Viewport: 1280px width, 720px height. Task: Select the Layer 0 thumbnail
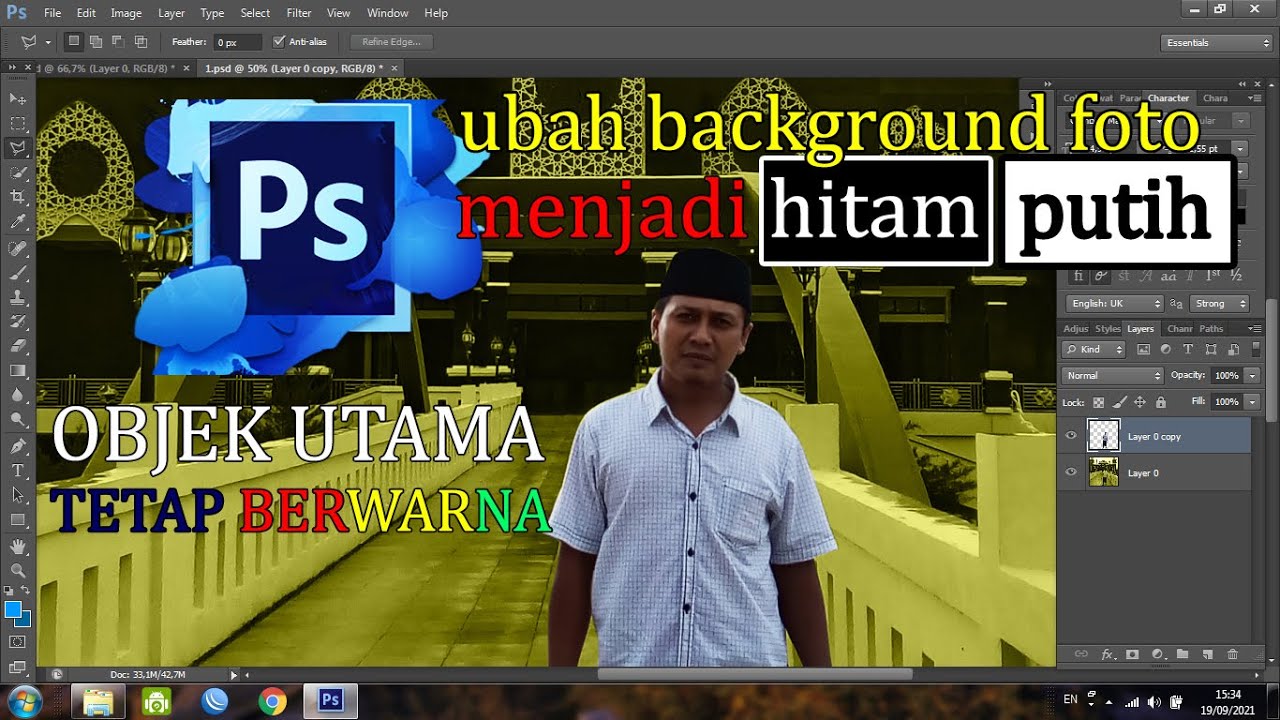[1103, 472]
